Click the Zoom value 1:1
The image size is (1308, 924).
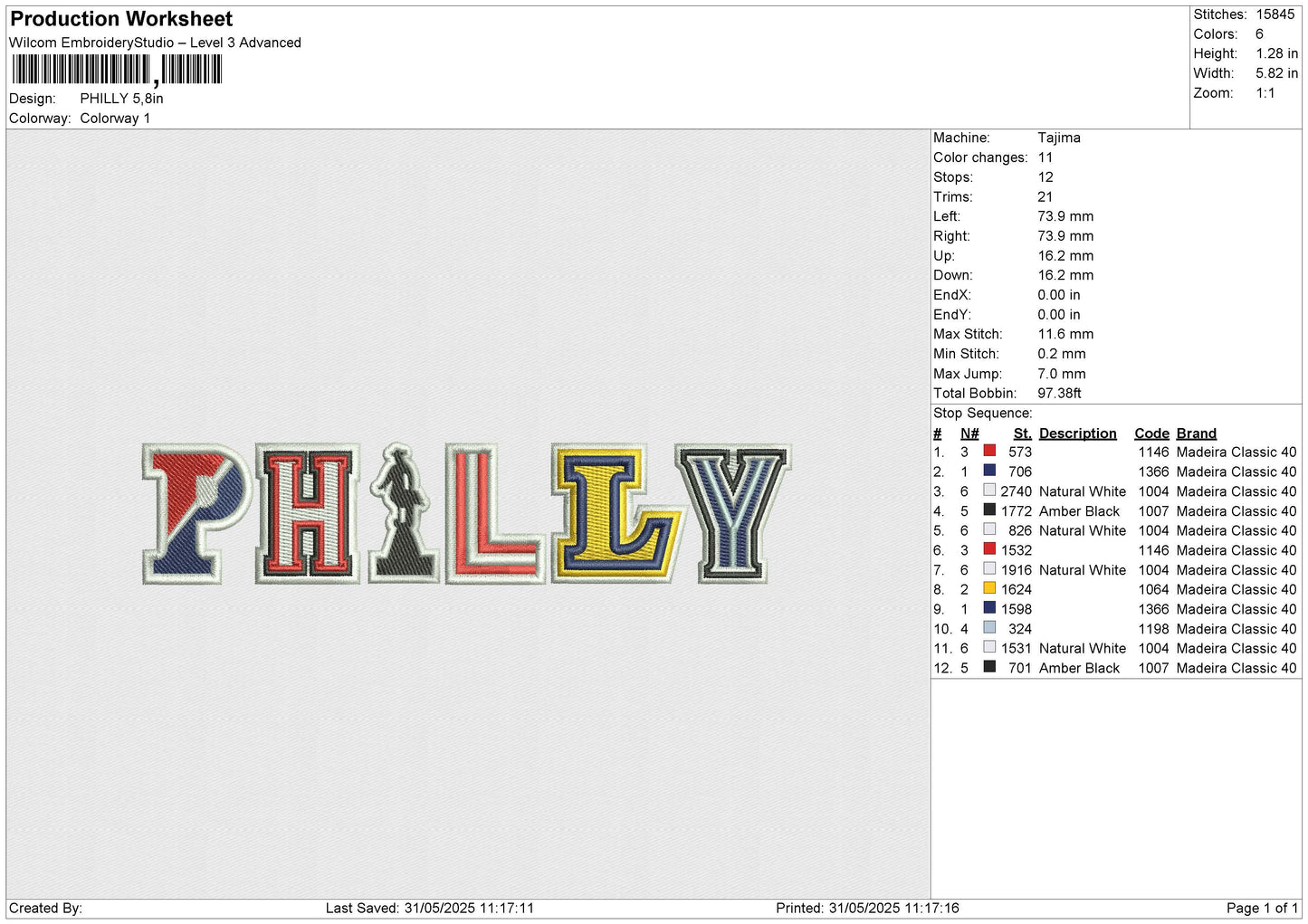[1265, 93]
